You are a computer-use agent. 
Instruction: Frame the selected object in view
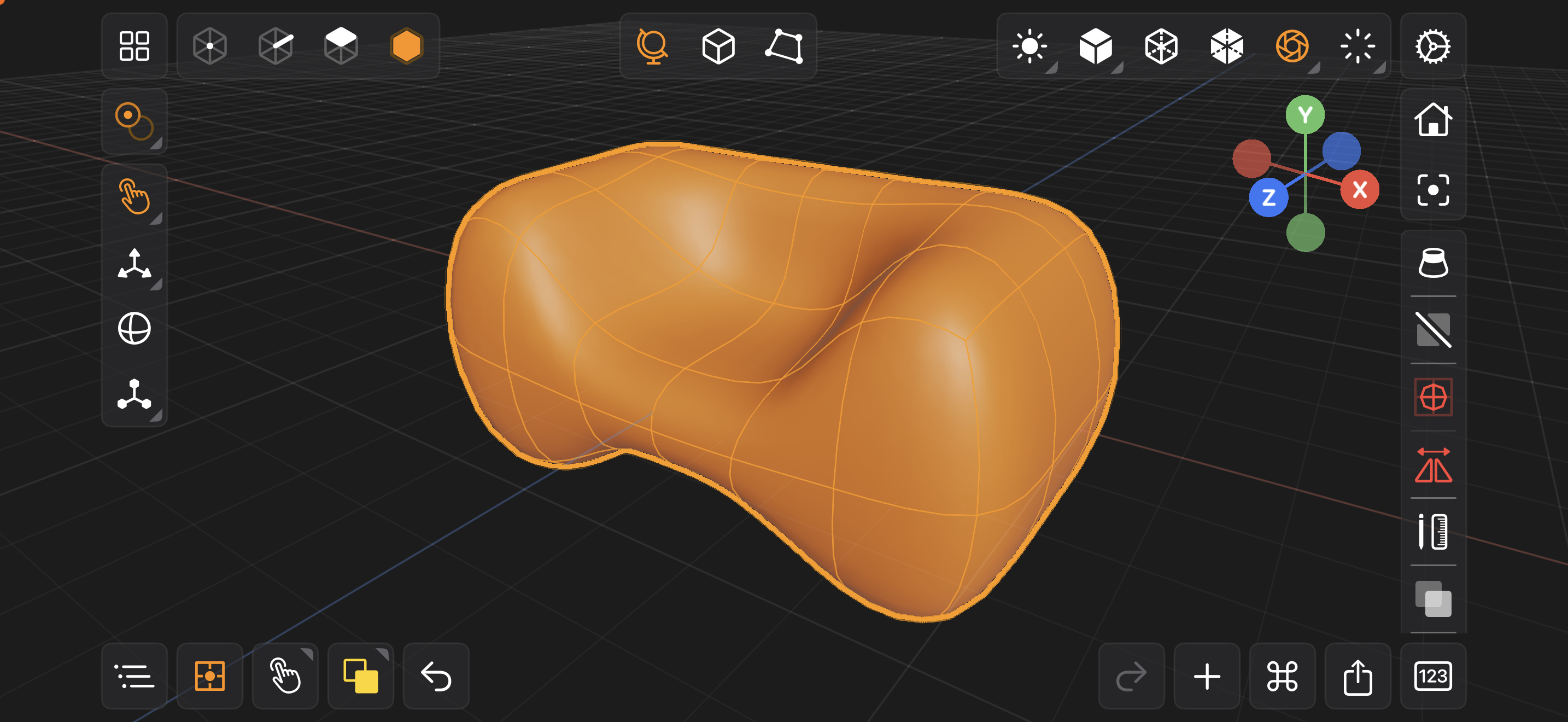[x=1433, y=190]
